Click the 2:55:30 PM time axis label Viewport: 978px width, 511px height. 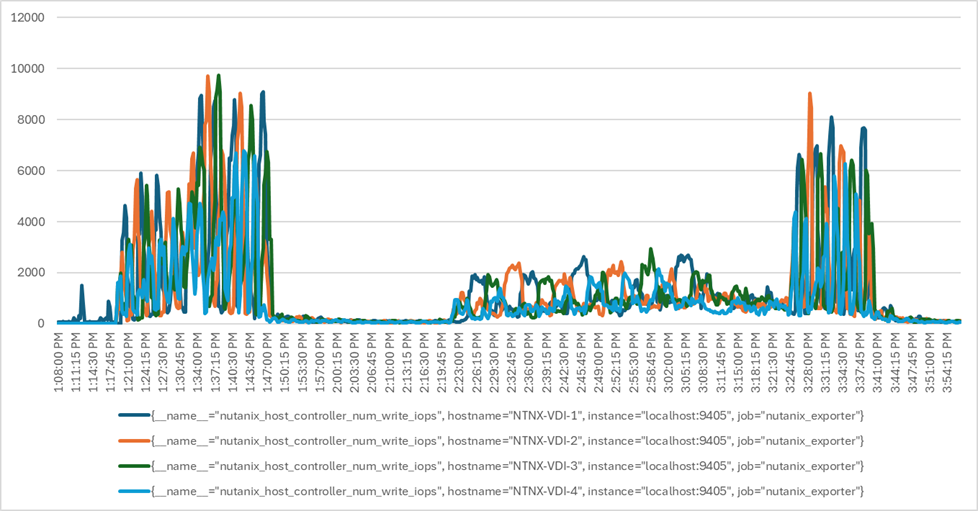(x=634, y=363)
